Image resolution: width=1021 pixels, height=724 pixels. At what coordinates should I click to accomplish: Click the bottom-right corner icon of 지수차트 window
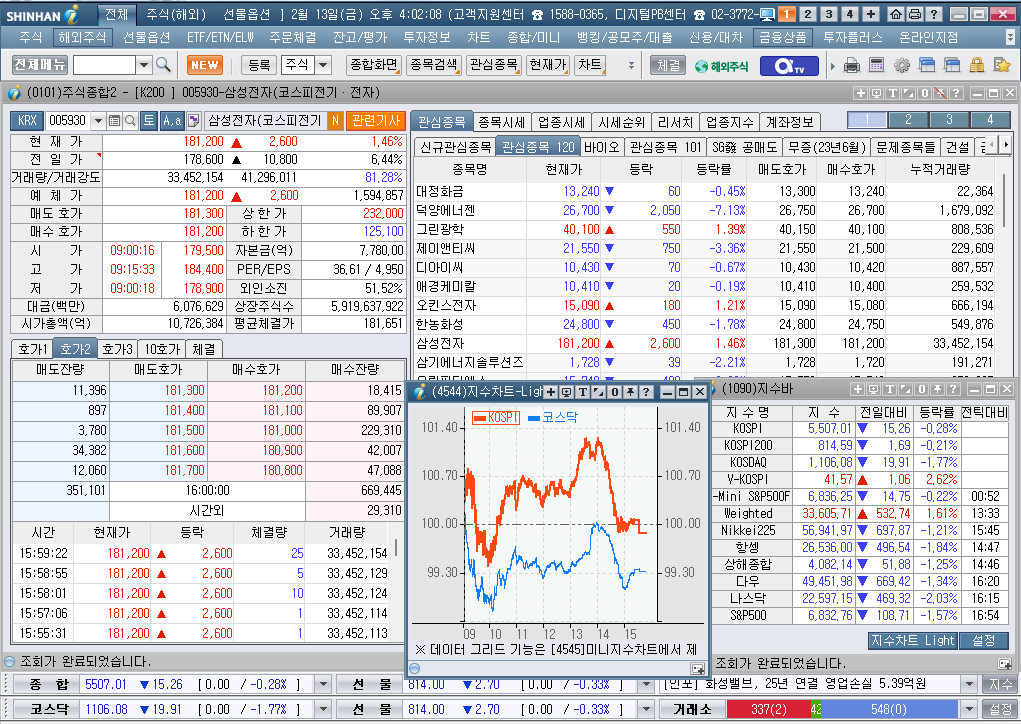(697, 669)
